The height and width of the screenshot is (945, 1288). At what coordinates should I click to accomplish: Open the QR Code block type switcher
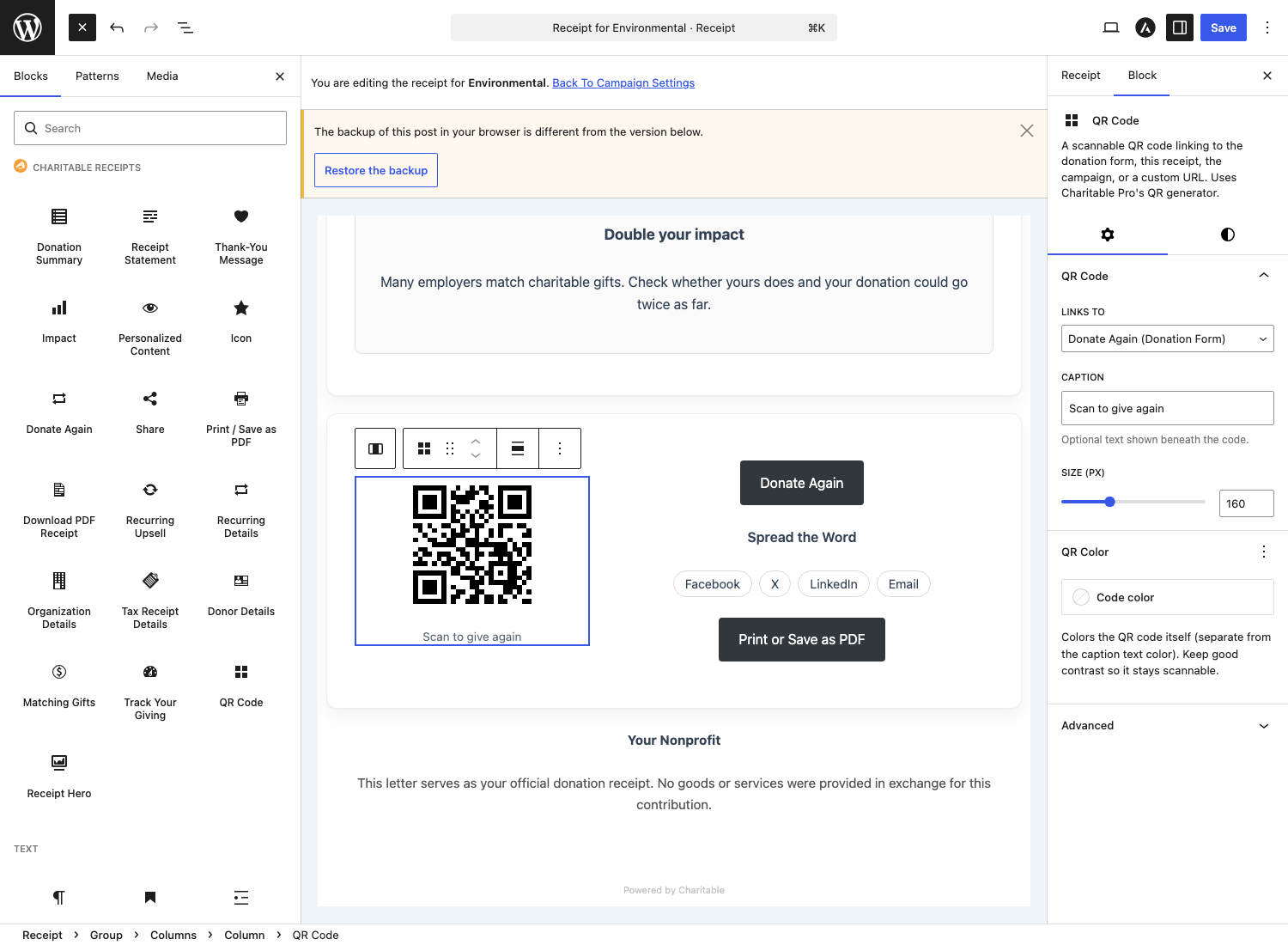[424, 448]
